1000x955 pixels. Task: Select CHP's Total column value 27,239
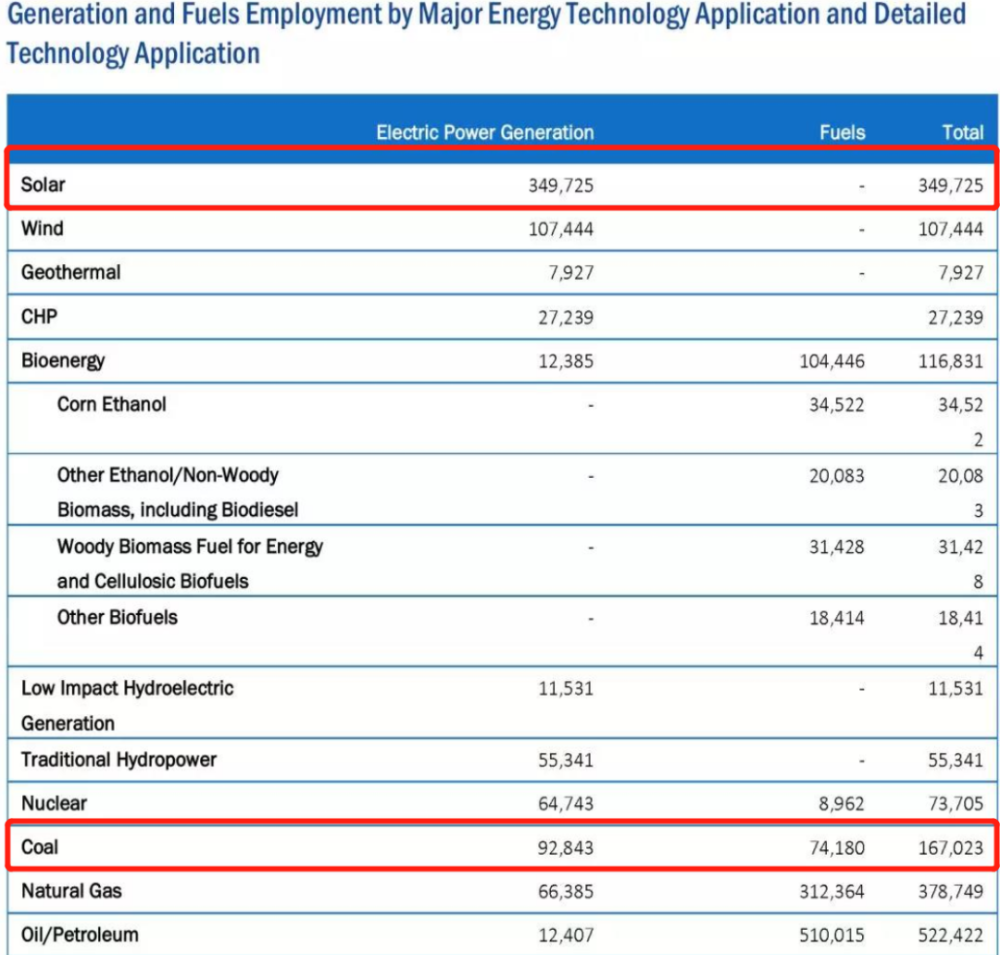tap(955, 318)
